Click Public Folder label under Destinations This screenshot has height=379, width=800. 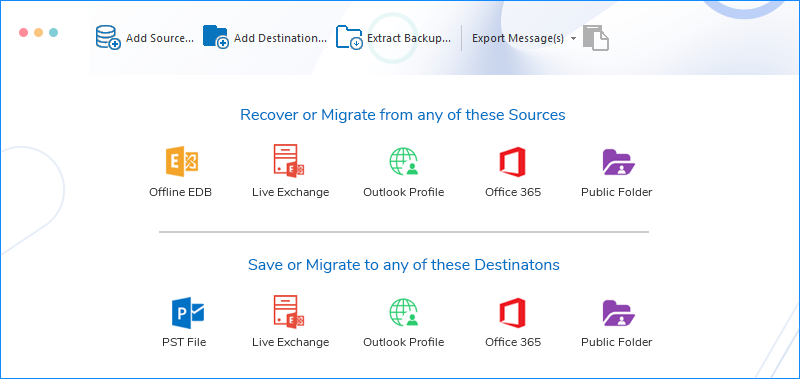click(x=616, y=342)
